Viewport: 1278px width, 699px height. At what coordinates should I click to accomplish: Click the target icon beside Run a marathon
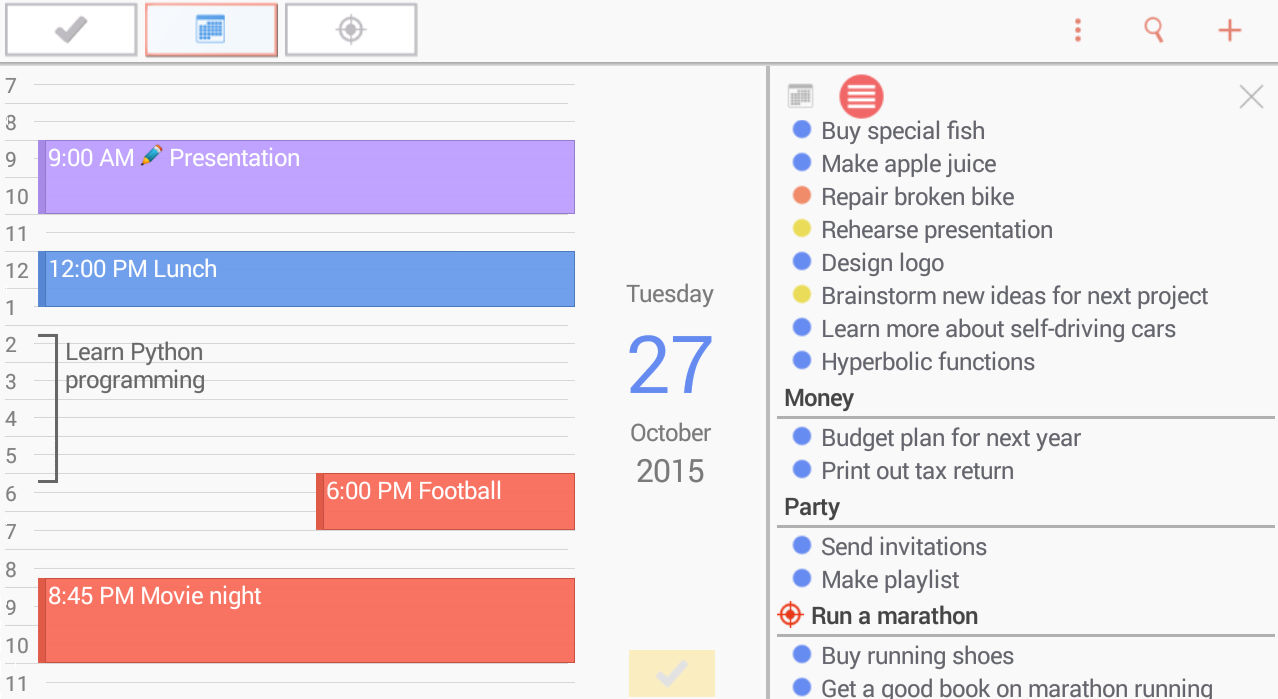790,615
